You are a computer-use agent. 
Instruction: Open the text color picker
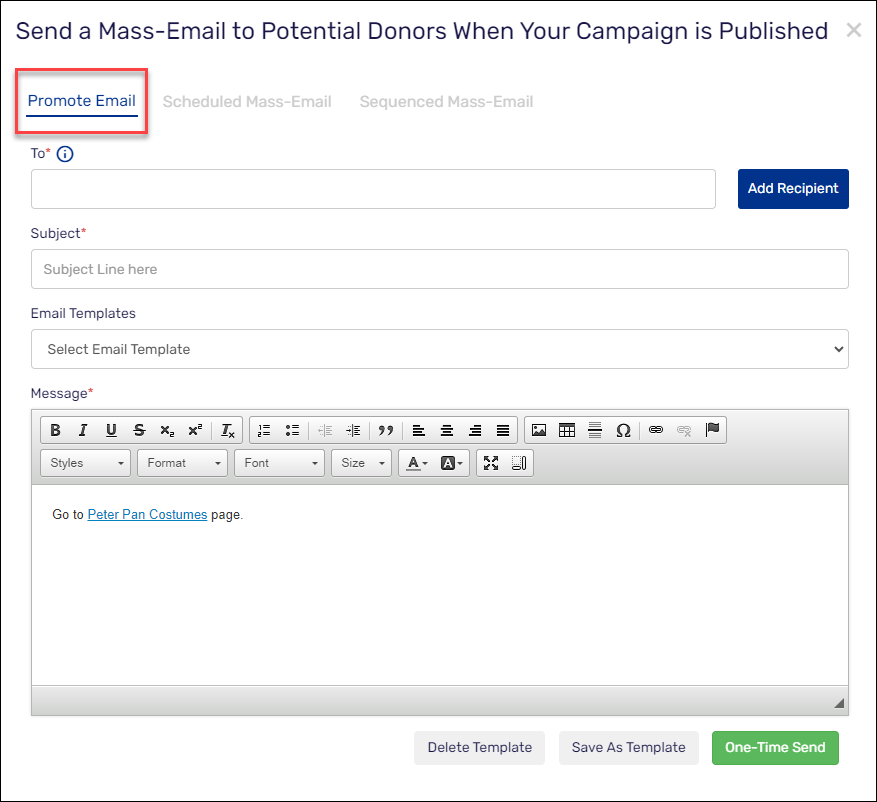[x=417, y=463]
